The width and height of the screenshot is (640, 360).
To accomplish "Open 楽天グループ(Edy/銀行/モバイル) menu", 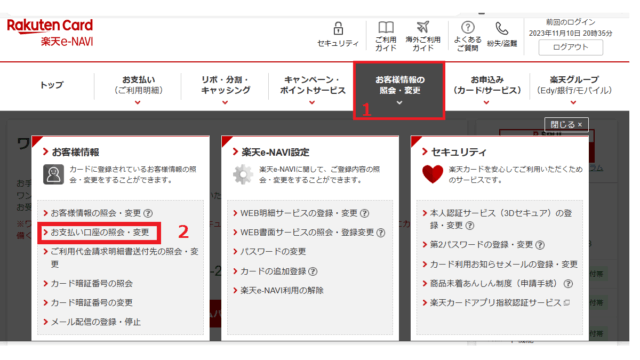I will 574,85.
